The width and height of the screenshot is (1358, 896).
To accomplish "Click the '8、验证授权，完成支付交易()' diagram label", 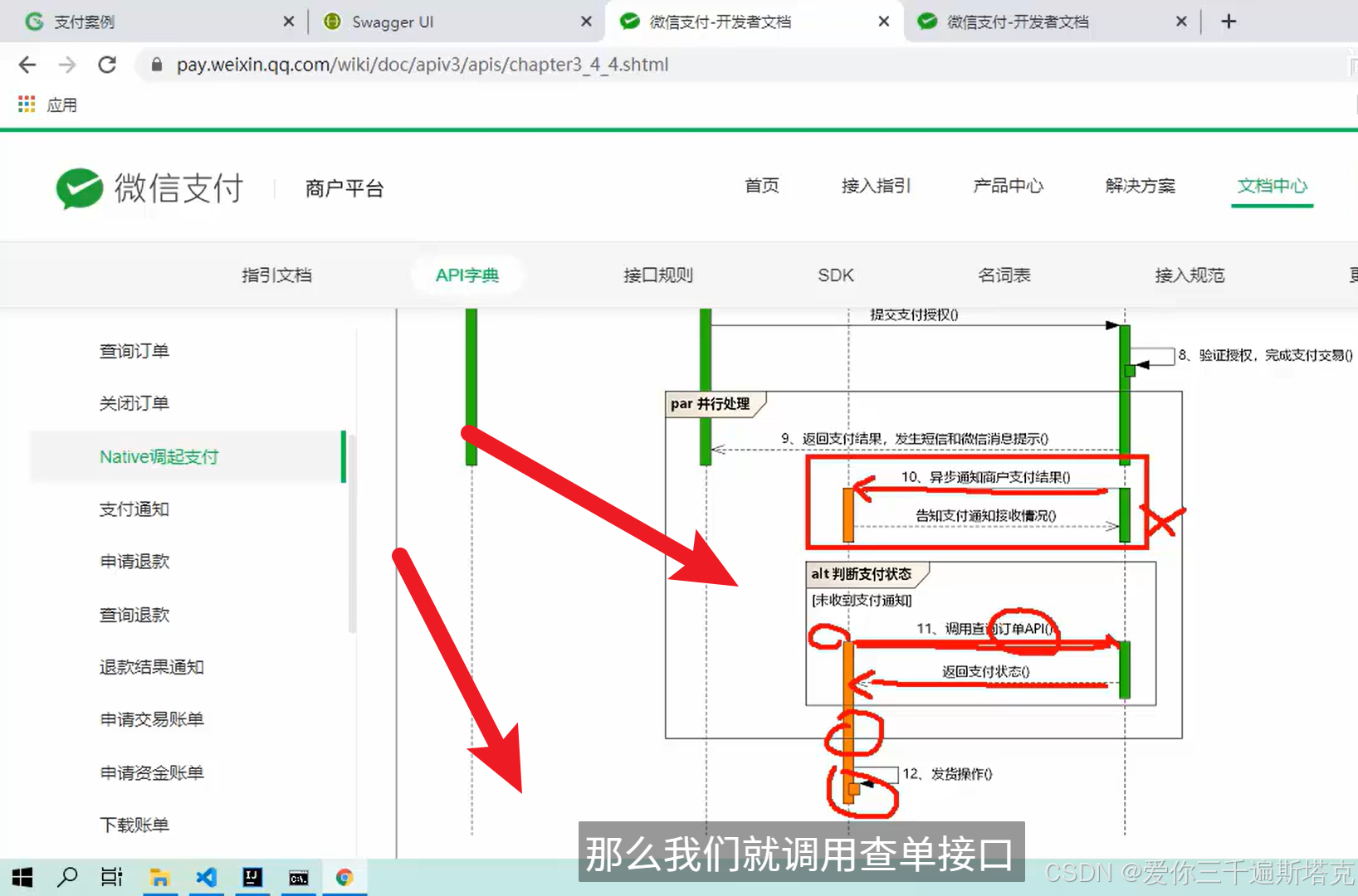I will coord(1265,355).
